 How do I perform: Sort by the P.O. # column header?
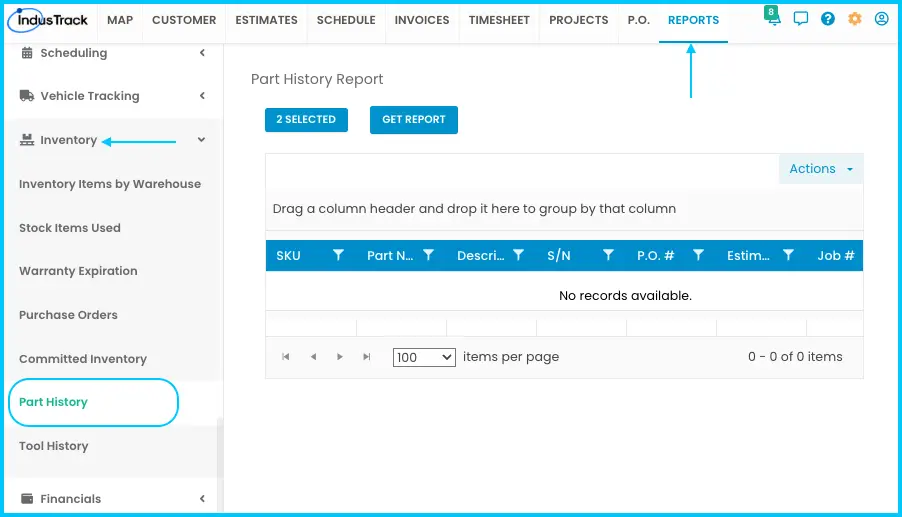pos(655,255)
